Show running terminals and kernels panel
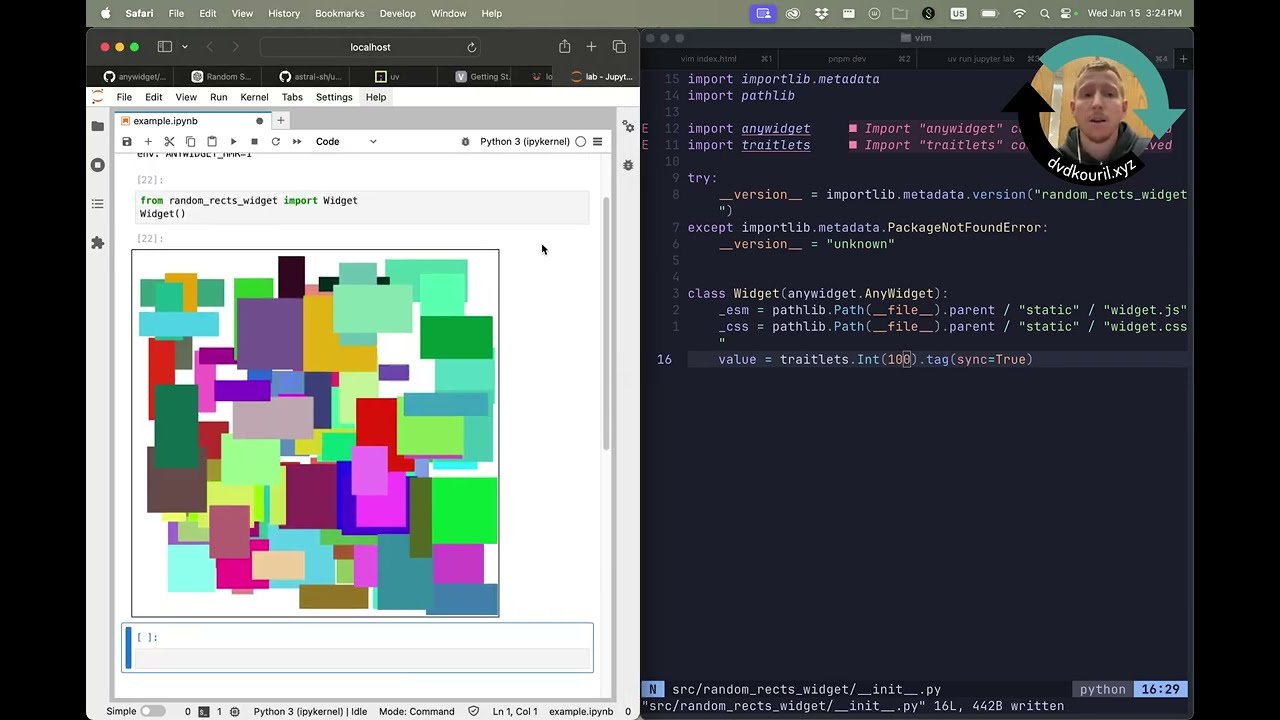 97,165
